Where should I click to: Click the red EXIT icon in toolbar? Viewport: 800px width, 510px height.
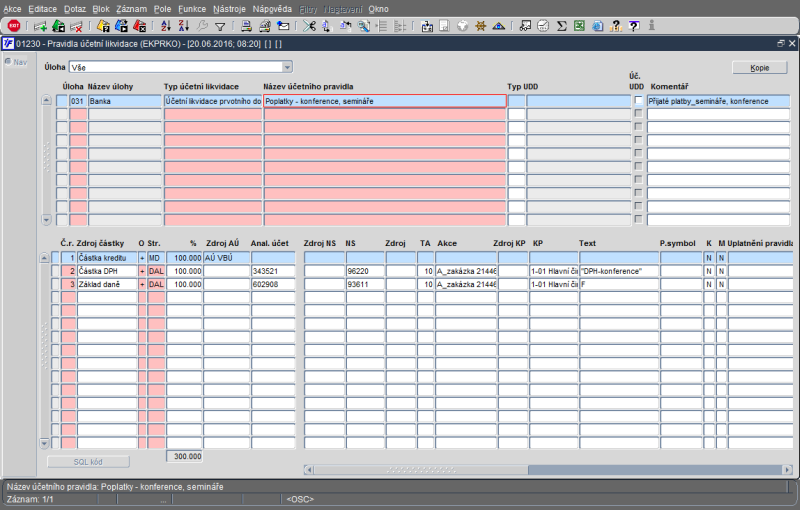[x=14, y=26]
